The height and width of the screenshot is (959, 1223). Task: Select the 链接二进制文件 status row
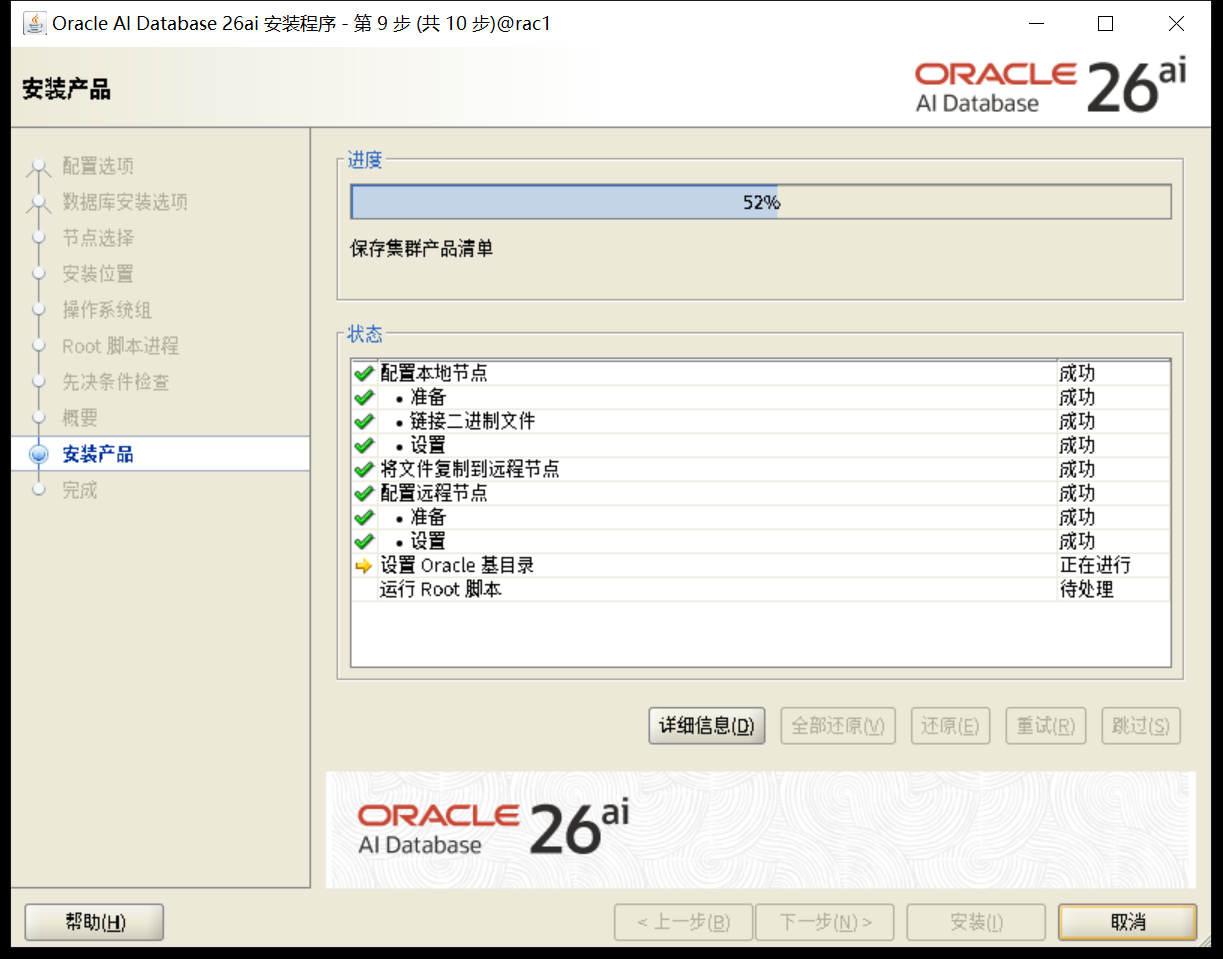coord(761,421)
